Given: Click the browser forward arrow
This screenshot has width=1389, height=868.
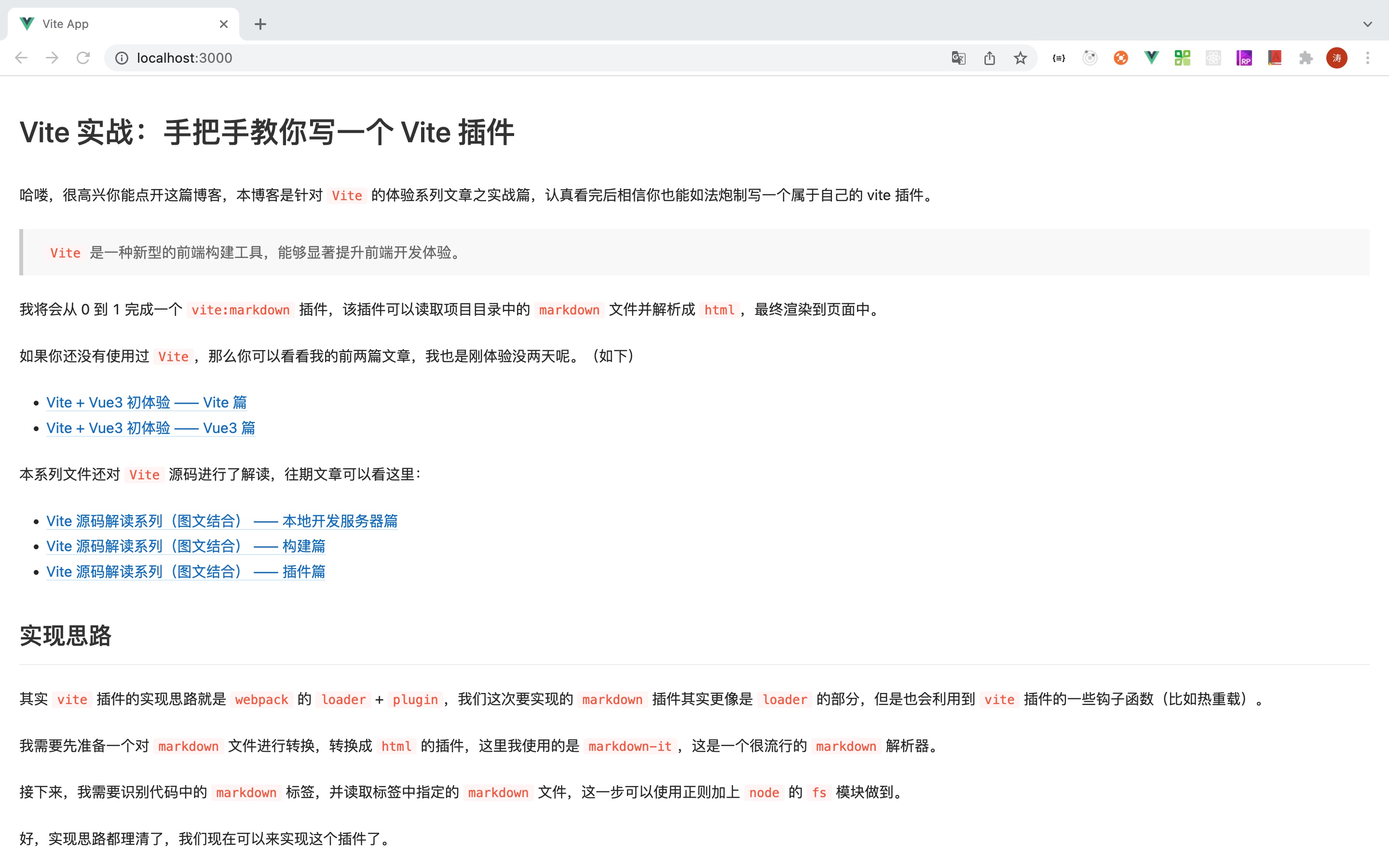Looking at the screenshot, I should [x=52, y=58].
